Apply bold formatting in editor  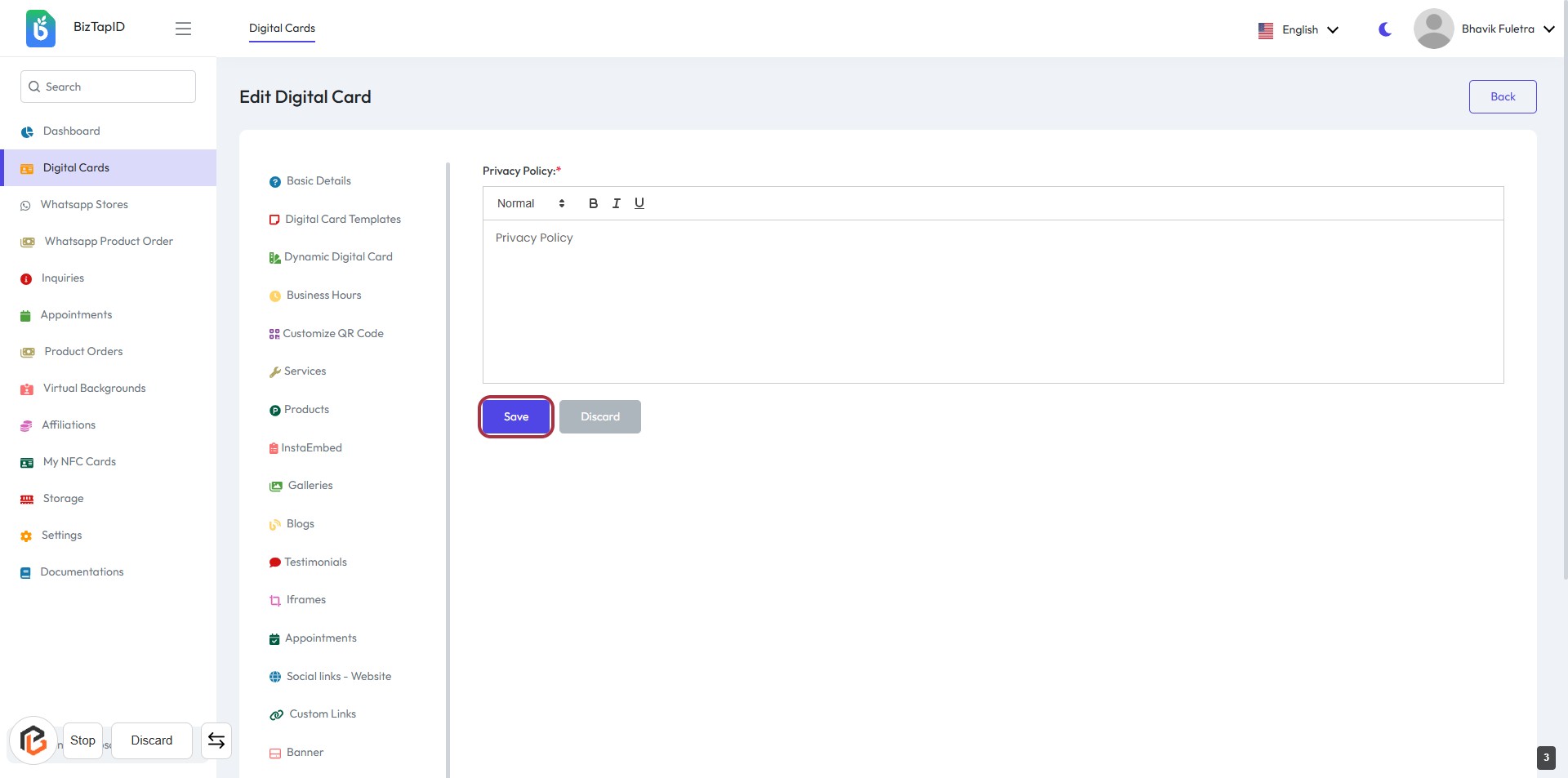coord(593,203)
